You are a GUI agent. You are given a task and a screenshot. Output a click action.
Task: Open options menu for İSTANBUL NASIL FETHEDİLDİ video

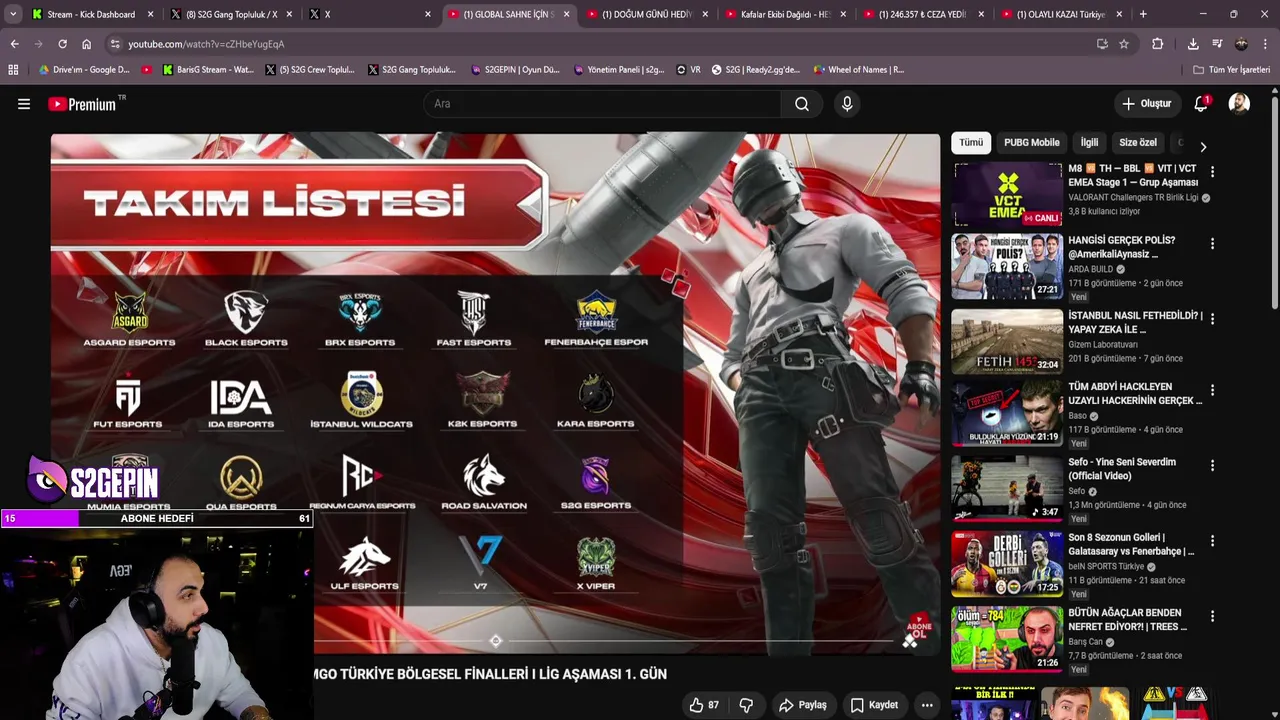1212,319
